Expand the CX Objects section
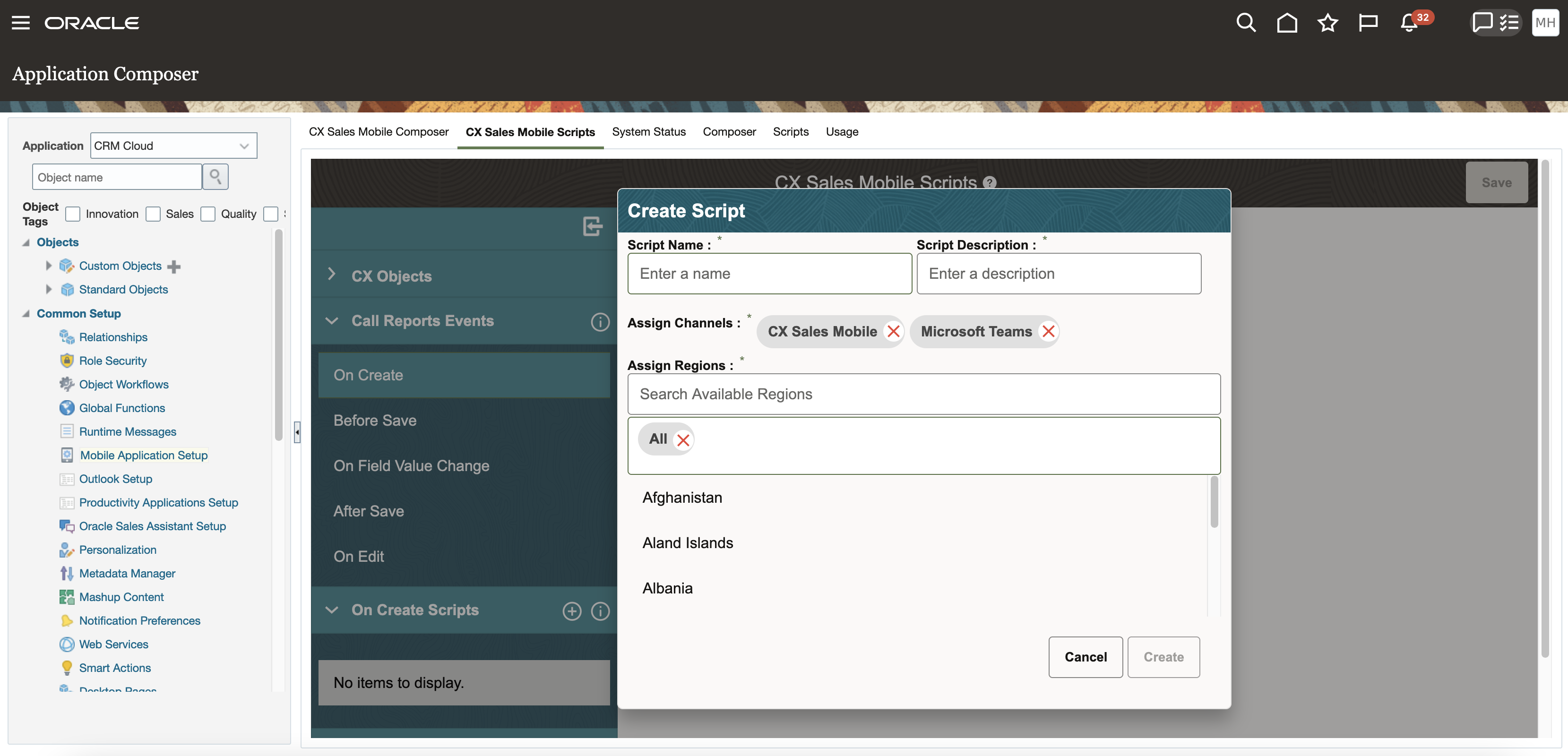The image size is (1568, 756). 332,275
